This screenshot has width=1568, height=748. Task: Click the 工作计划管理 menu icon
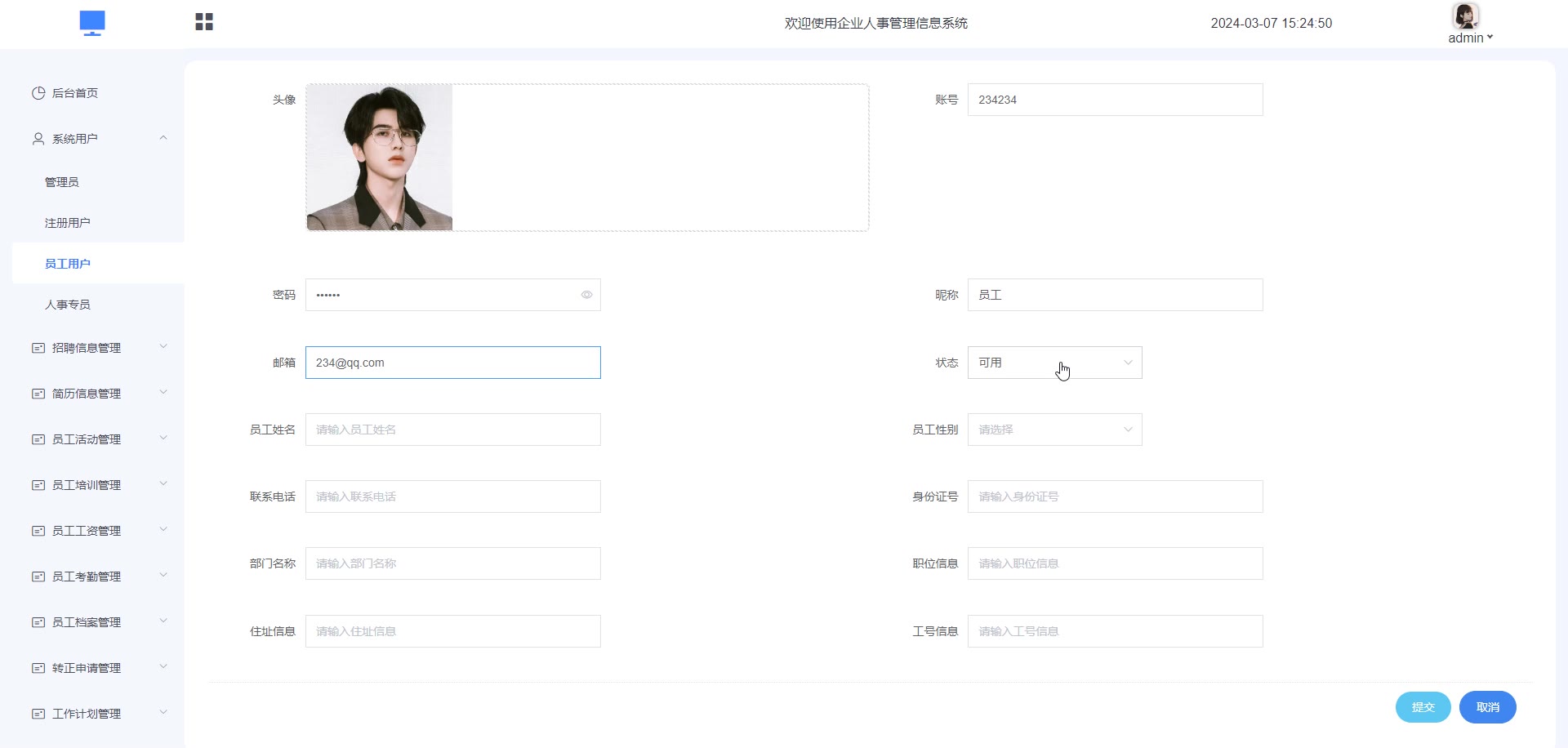coord(38,714)
